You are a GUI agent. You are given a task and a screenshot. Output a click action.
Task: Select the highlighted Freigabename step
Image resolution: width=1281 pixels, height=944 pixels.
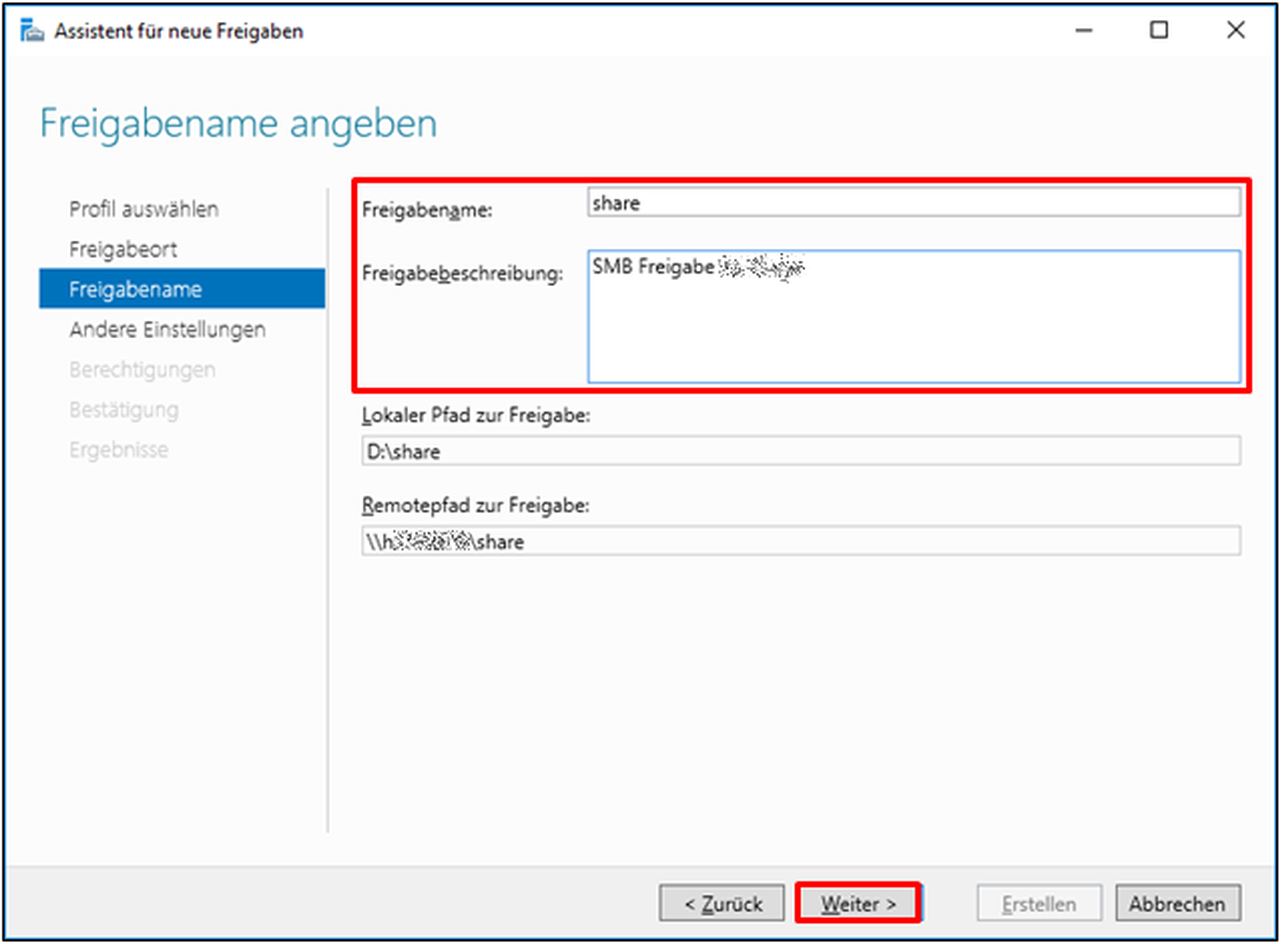[x=136, y=289]
